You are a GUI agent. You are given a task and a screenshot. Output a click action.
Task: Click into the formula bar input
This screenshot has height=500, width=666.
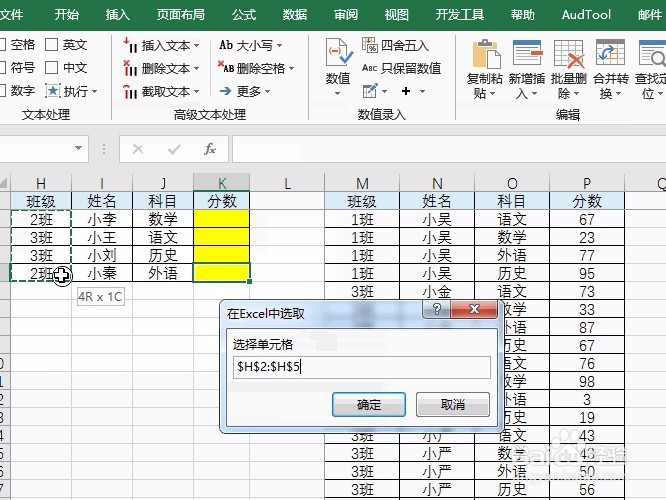point(449,149)
